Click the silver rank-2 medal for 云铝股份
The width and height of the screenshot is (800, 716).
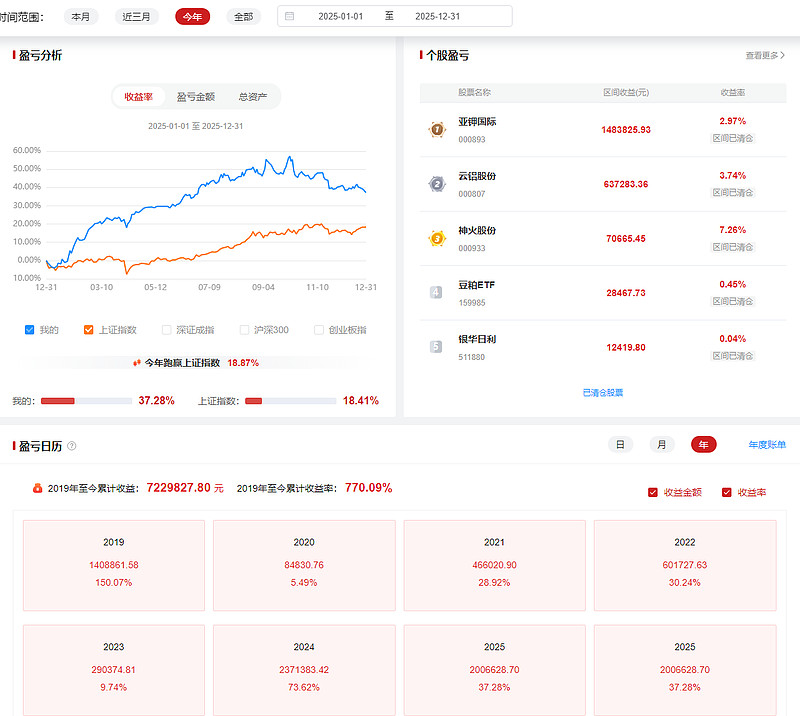click(x=436, y=184)
